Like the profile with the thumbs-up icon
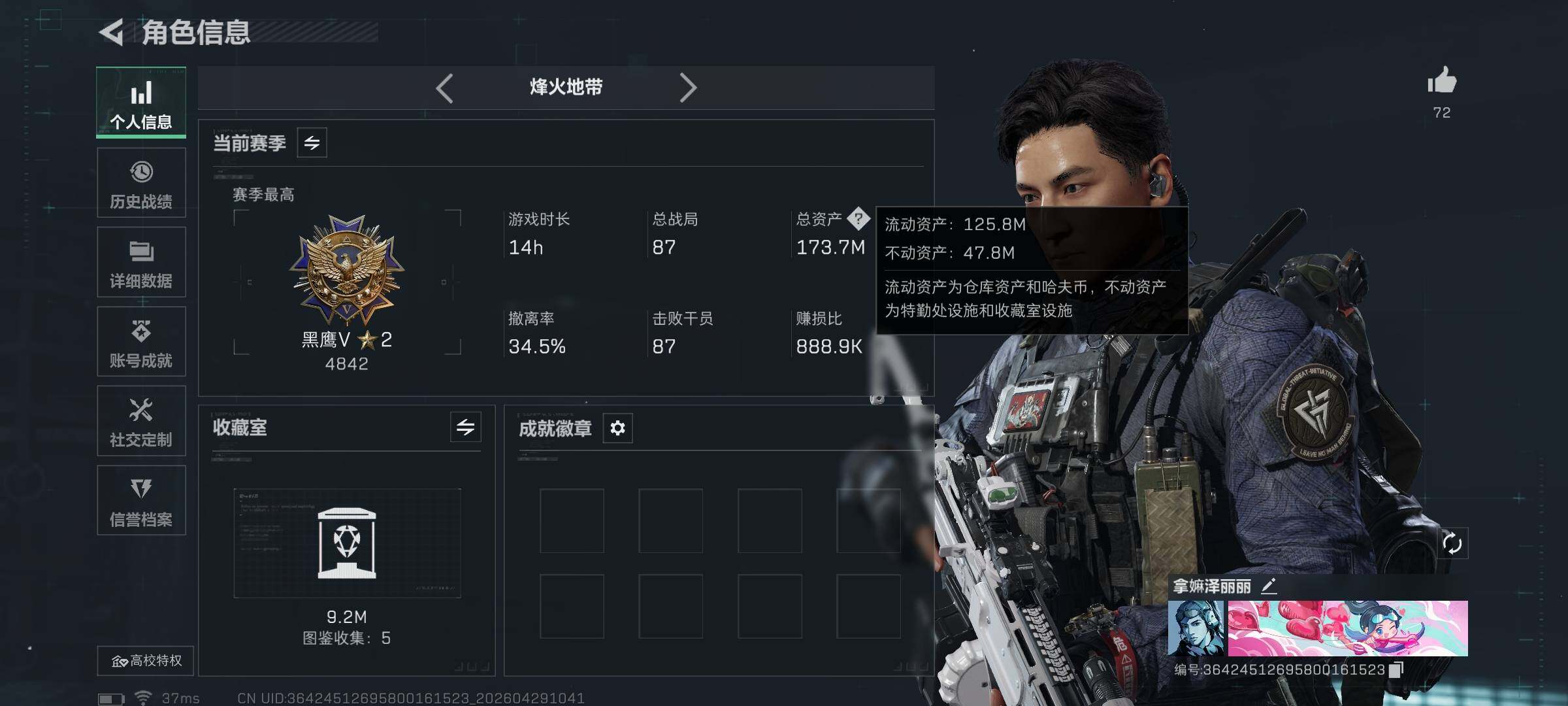1568x706 pixels. (1442, 81)
